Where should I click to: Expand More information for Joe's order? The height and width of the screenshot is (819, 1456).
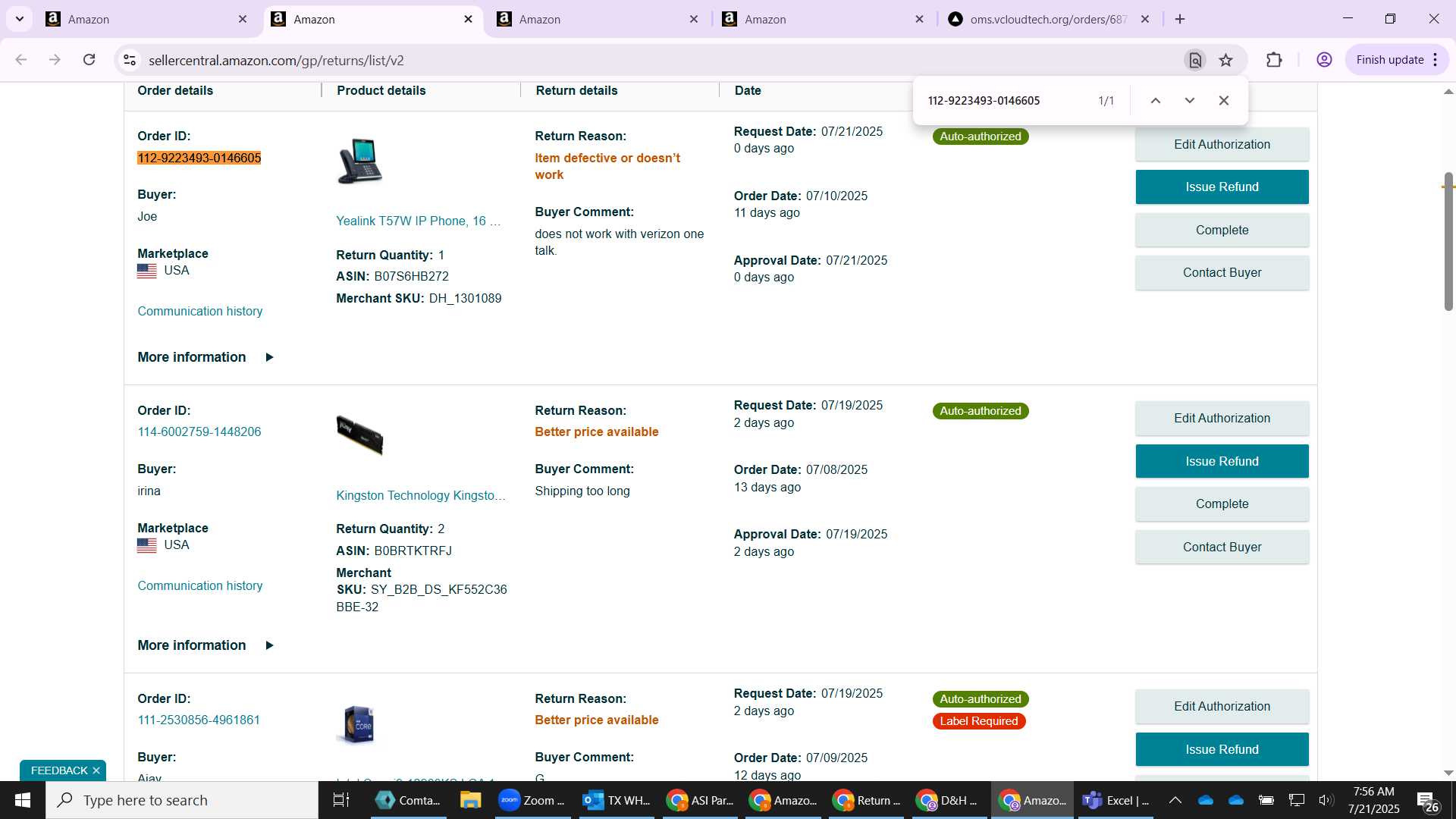point(206,357)
